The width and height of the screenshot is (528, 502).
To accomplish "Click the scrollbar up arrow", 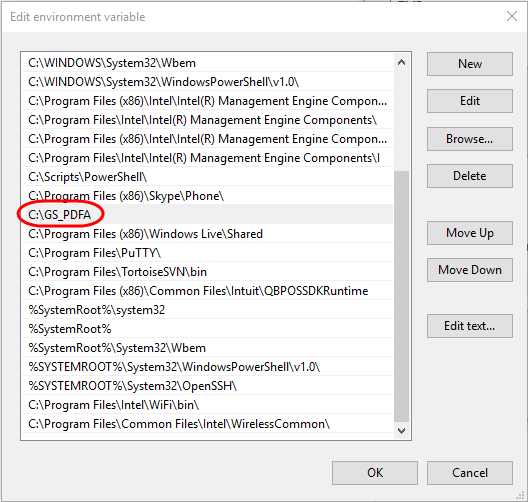I will [401, 62].
